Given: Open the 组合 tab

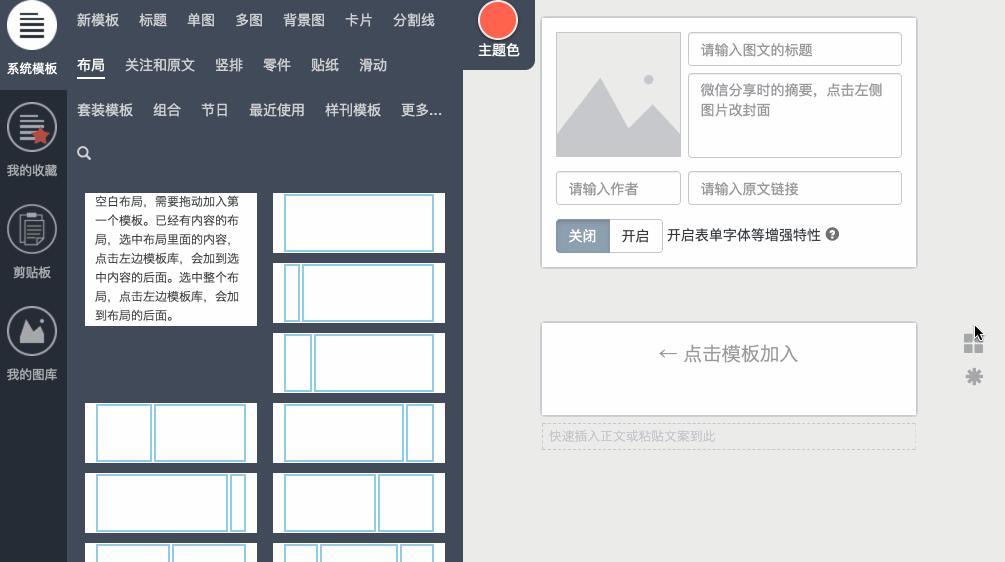Looking at the screenshot, I should (x=167, y=110).
